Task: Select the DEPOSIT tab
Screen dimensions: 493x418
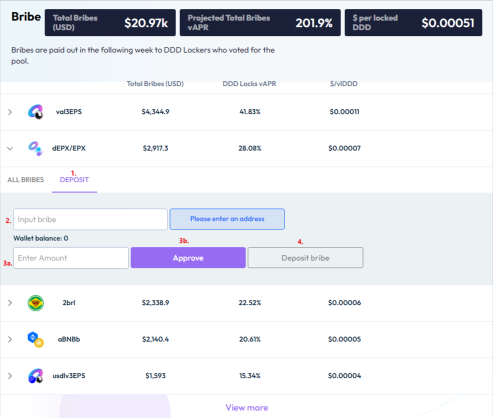Action: click(74, 180)
